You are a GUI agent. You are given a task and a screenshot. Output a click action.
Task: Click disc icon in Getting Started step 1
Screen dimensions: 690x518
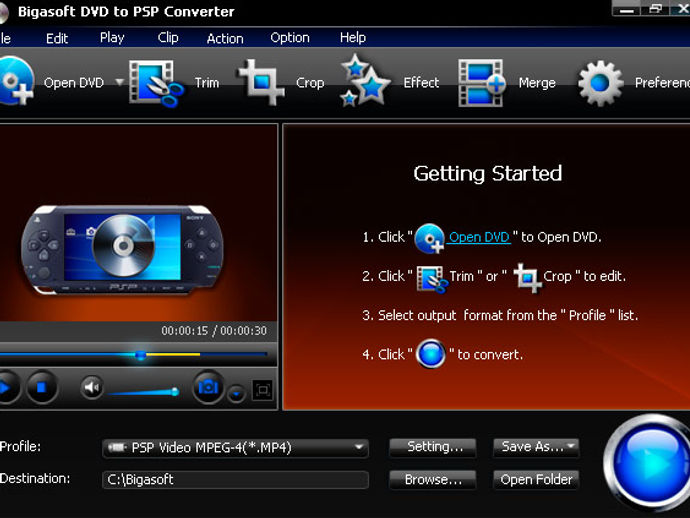[x=429, y=238]
